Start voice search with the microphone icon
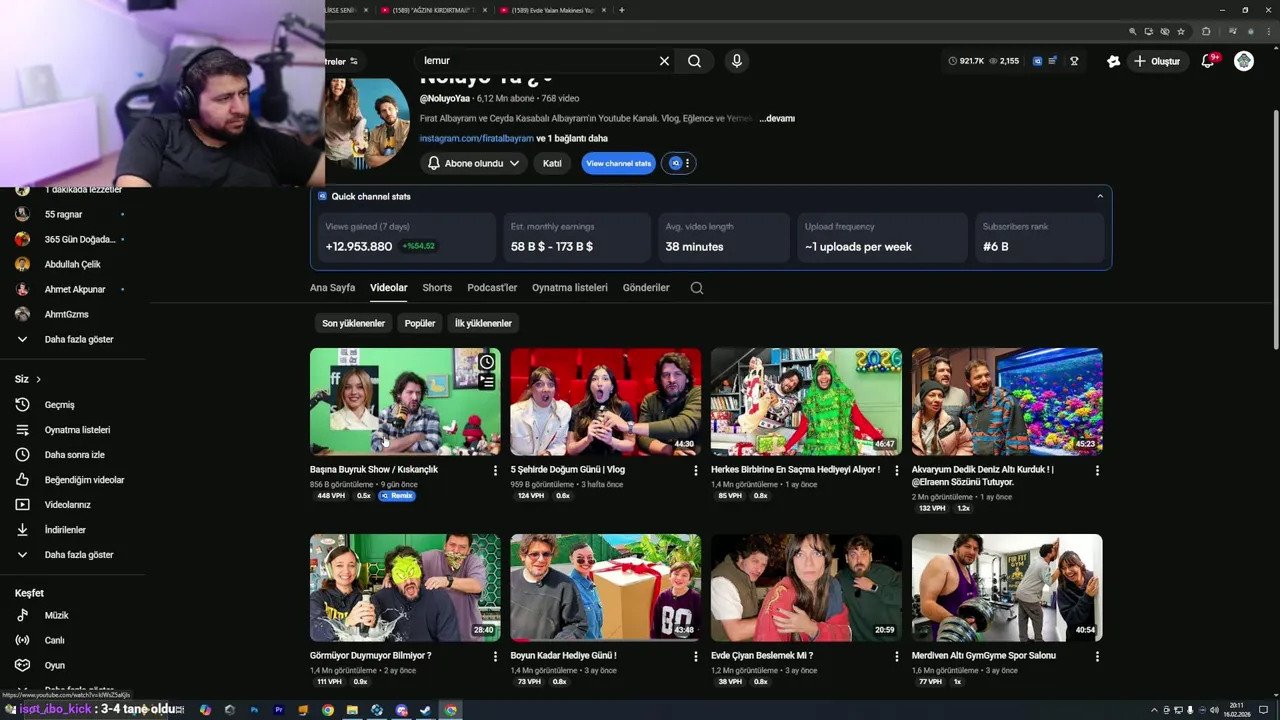This screenshot has width=1280, height=720. (737, 61)
